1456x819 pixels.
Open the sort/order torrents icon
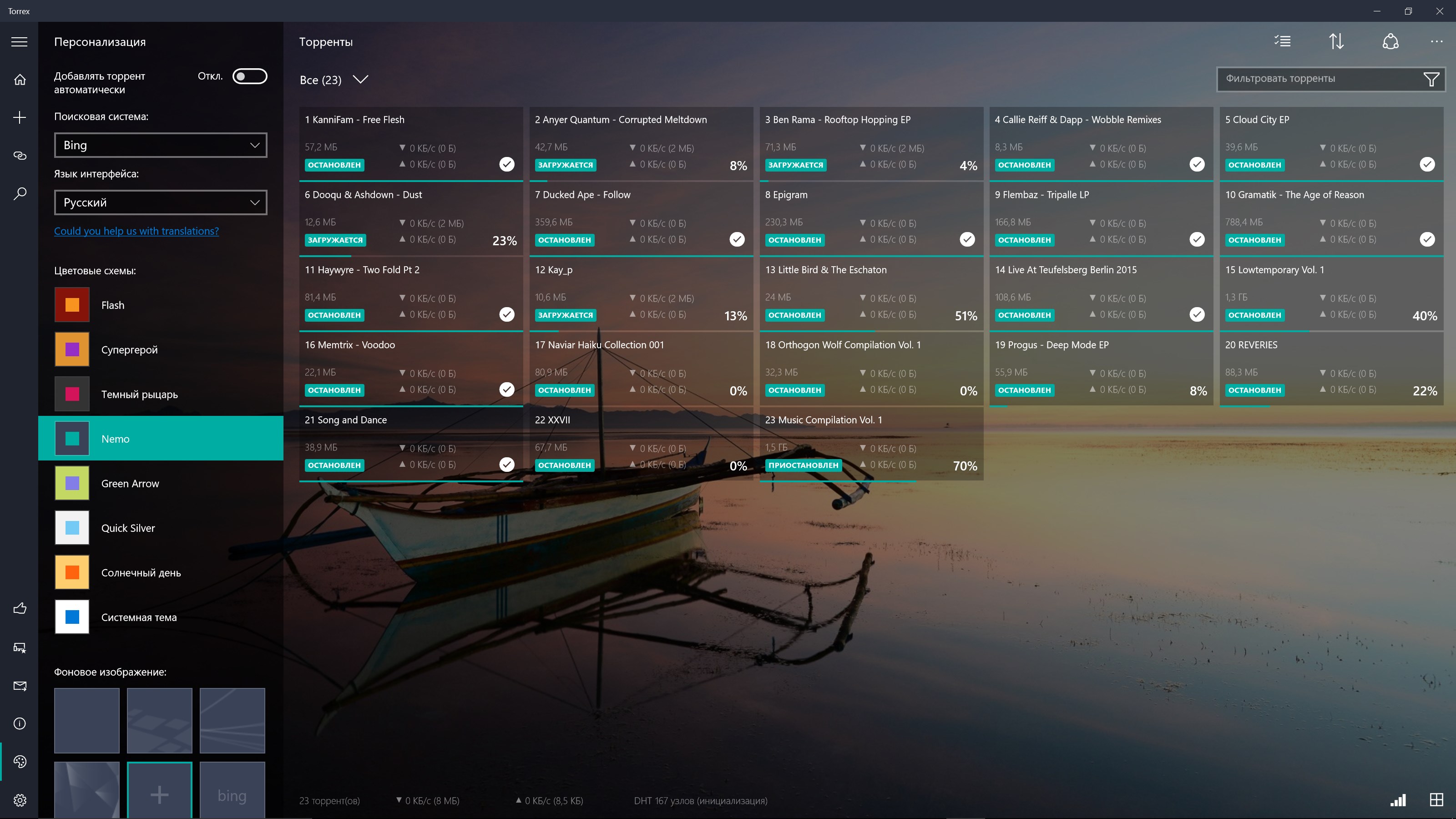(x=1336, y=41)
